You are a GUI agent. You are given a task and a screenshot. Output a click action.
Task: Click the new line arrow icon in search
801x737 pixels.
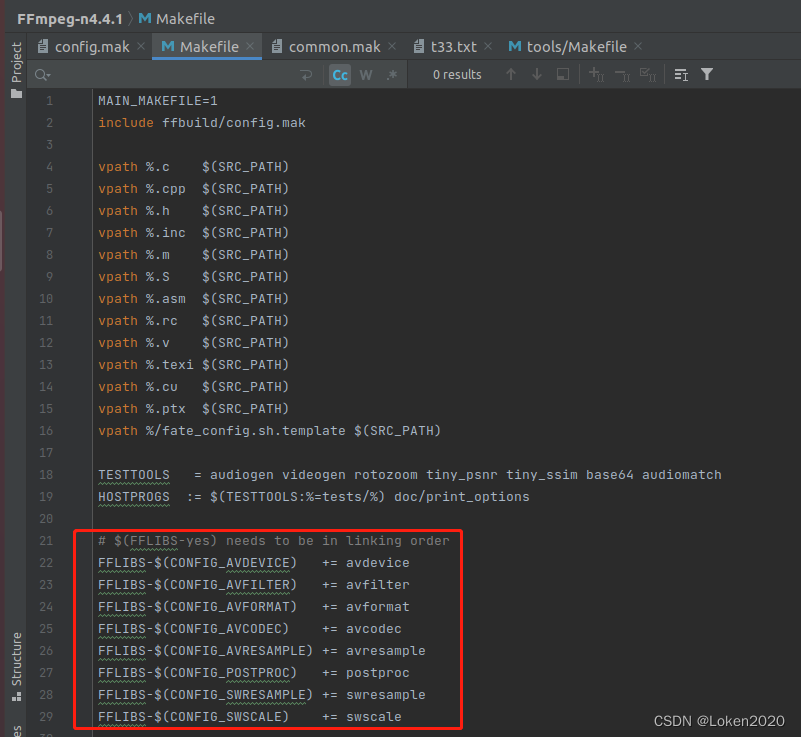[307, 75]
